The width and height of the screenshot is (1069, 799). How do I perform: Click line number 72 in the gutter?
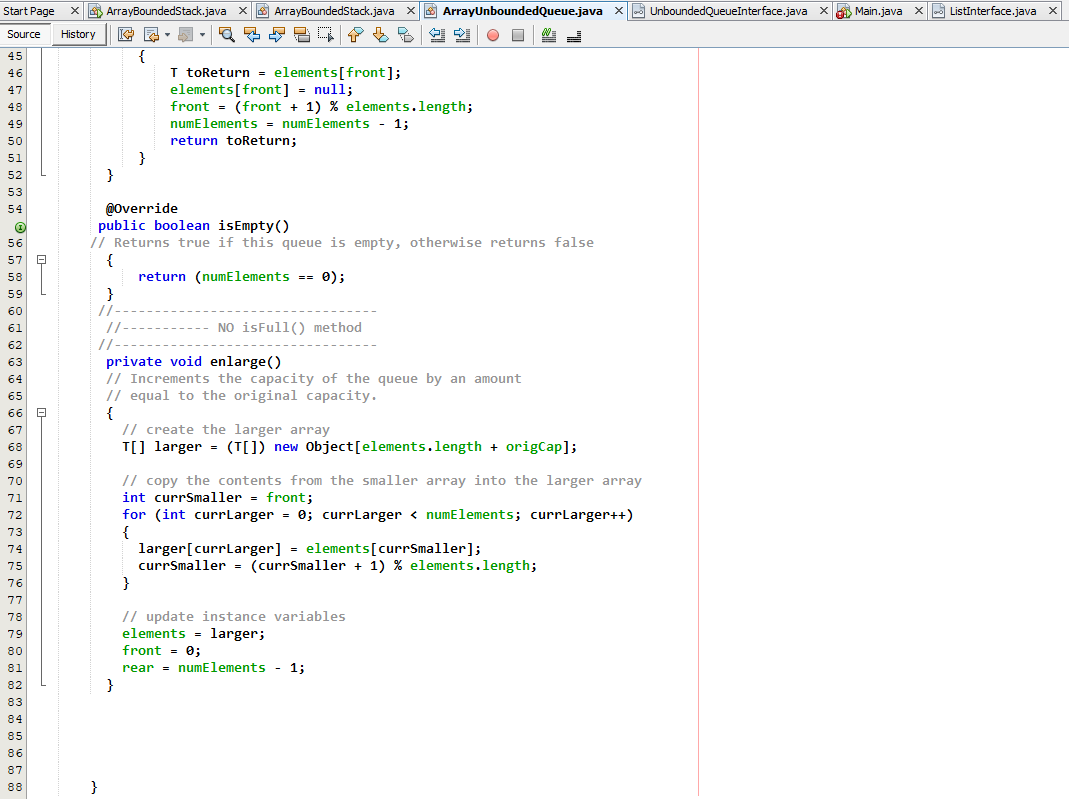pyautogui.click(x=15, y=515)
